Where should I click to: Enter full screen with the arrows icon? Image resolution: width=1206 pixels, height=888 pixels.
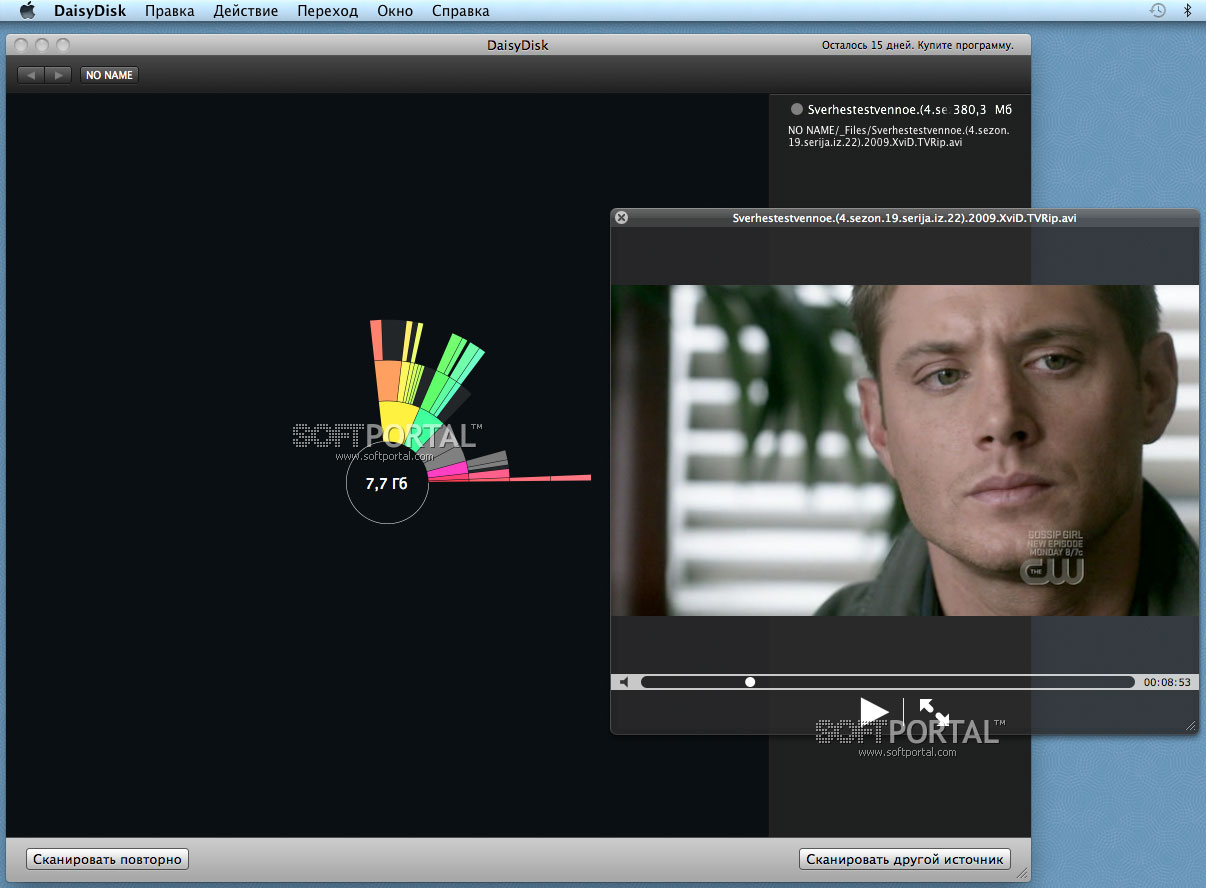pyautogui.click(x=934, y=712)
